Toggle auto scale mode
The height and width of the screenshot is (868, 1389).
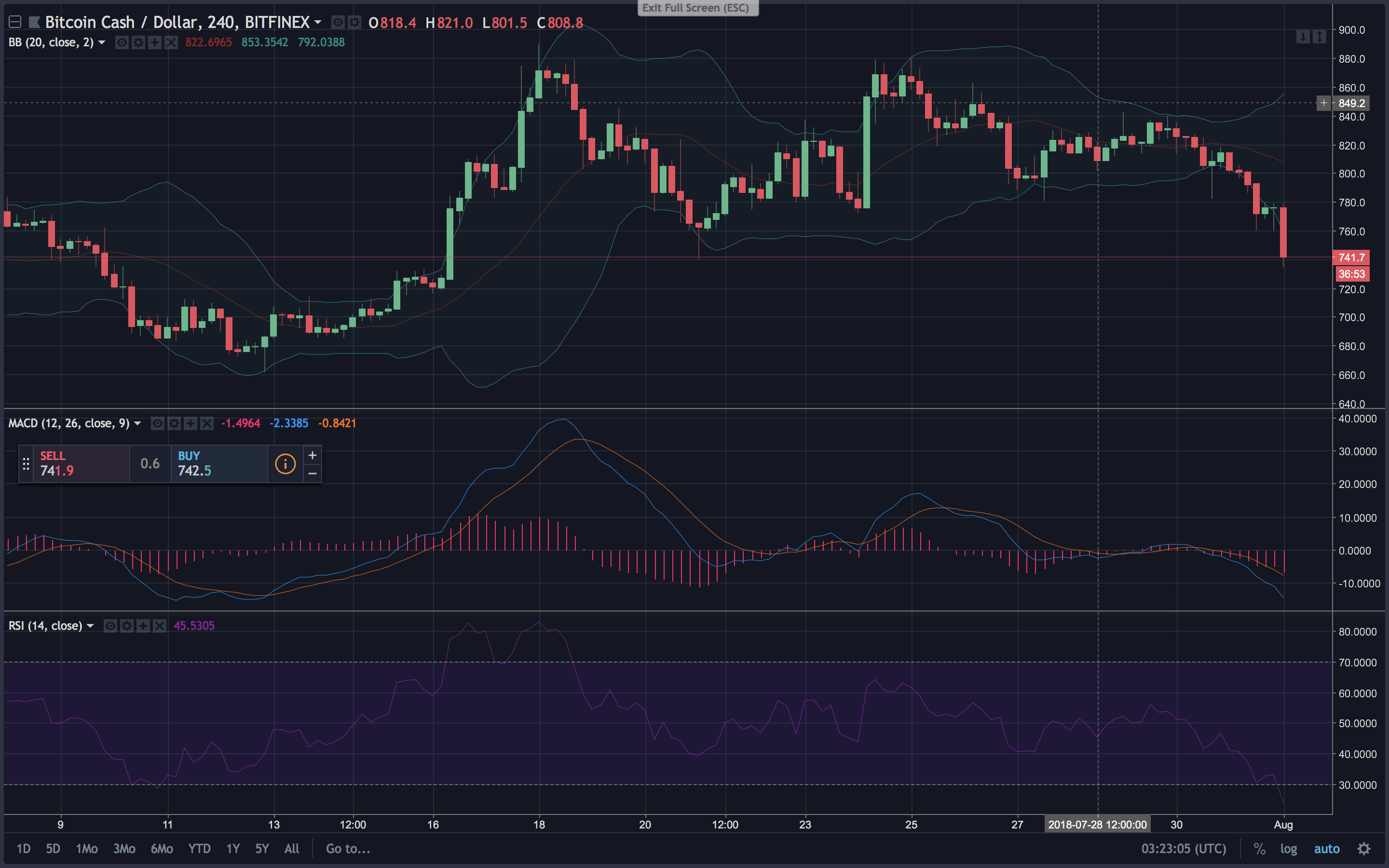coord(1326,849)
